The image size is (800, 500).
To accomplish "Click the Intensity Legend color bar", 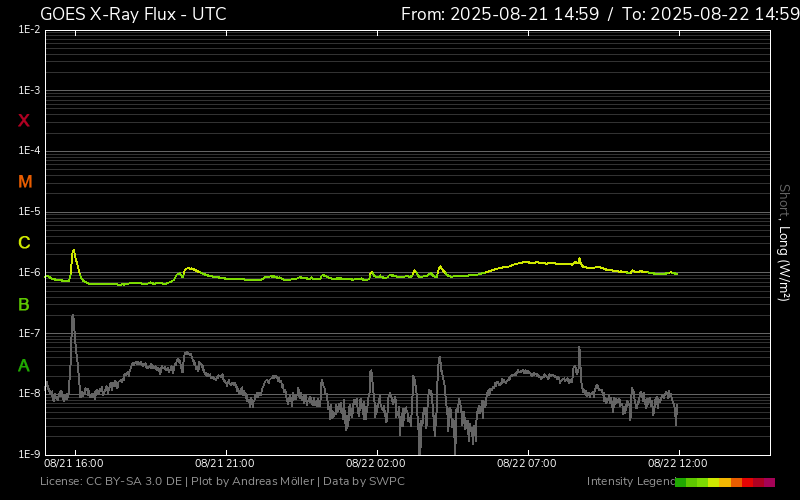I will (724, 482).
